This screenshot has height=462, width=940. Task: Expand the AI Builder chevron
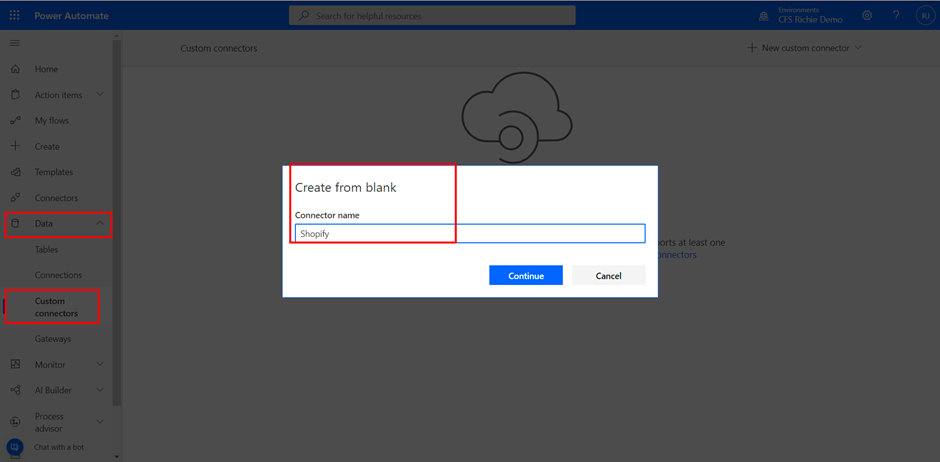tap(100, 390)
